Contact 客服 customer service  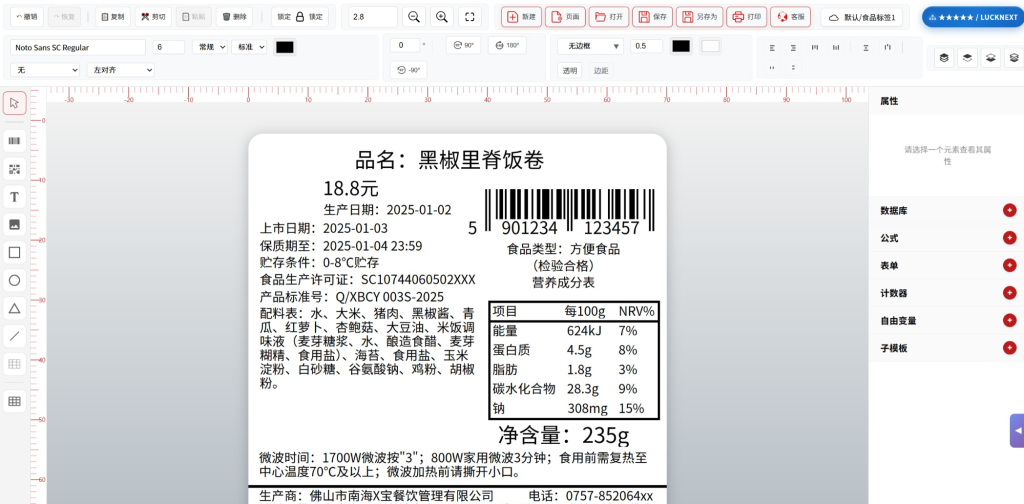point(790,17)
